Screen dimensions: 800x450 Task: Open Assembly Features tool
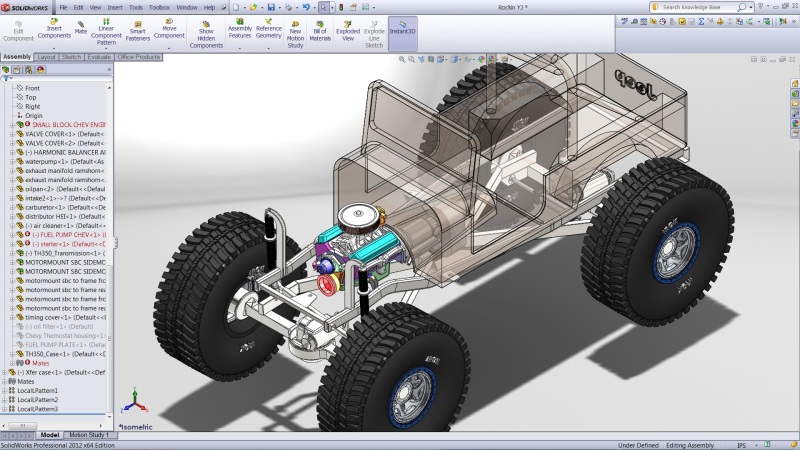(x=240, y=29)
